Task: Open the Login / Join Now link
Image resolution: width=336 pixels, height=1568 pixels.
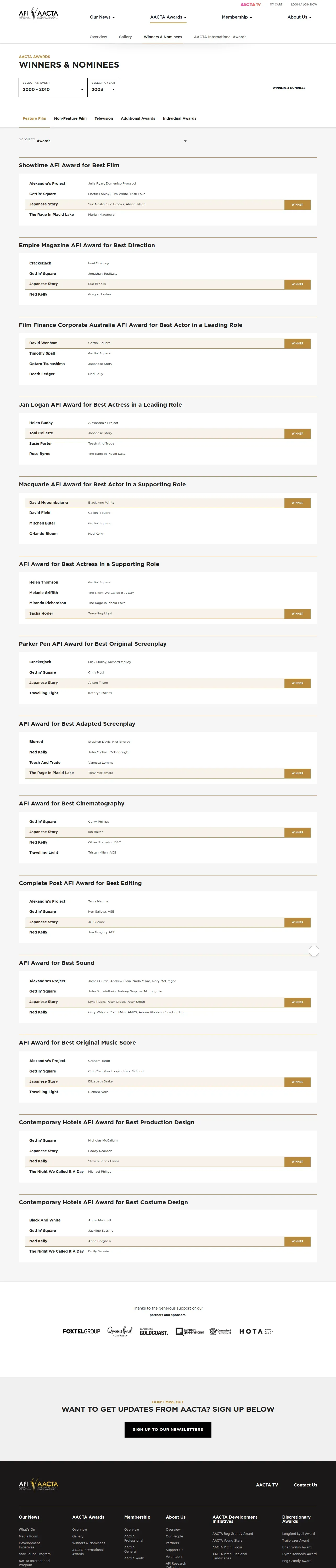Action: click(x=304, y=4)
